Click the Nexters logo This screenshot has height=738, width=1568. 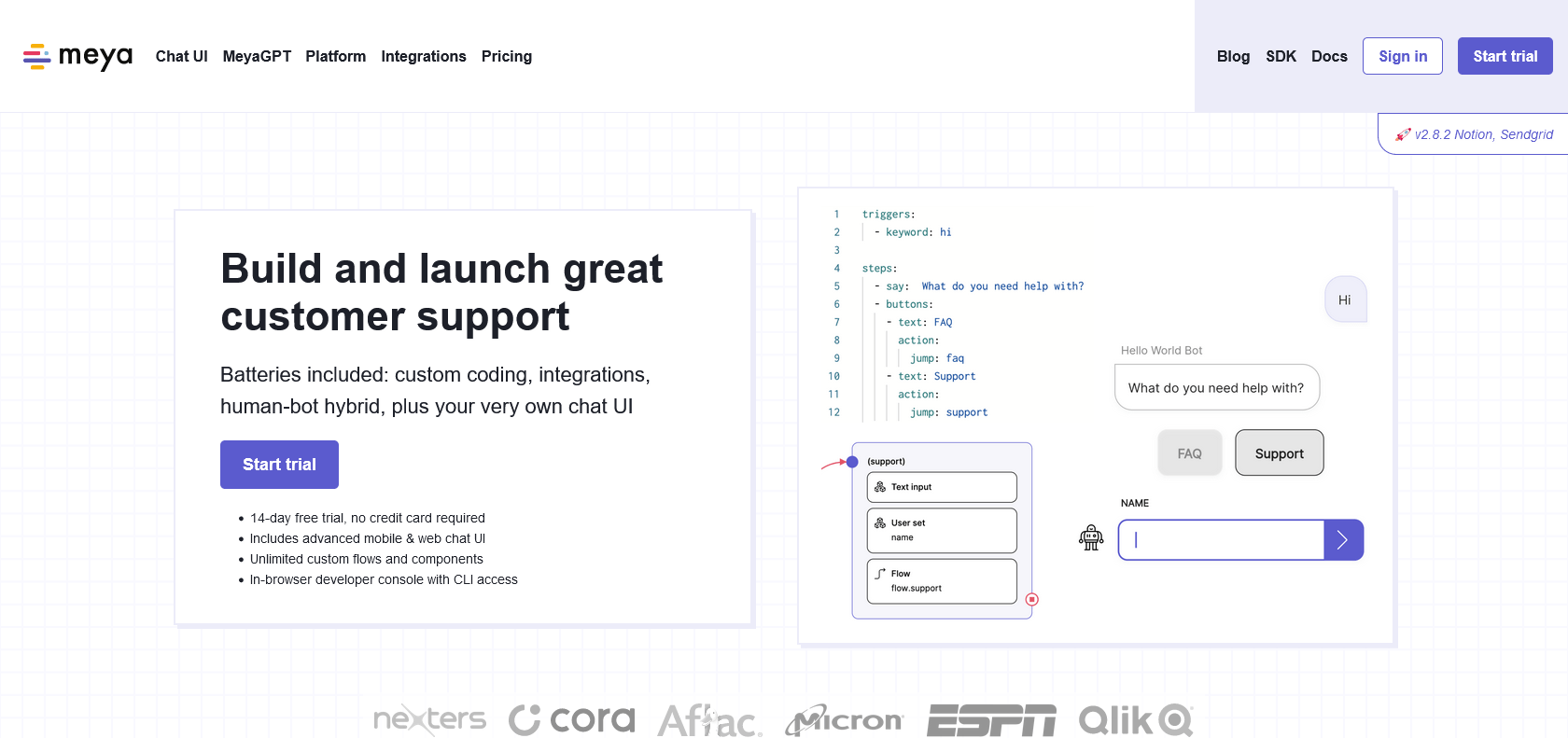[x=430, y=718]
